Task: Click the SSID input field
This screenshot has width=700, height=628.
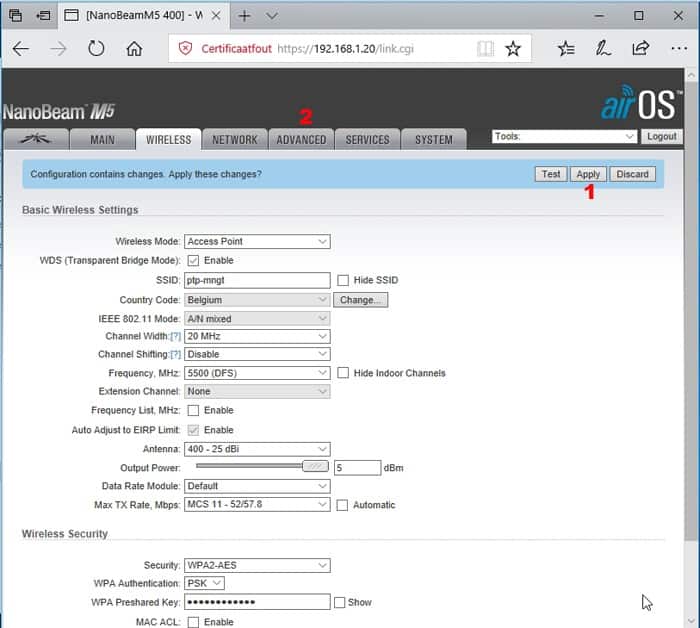Action: pyautogui.click(x=257, y=280)
